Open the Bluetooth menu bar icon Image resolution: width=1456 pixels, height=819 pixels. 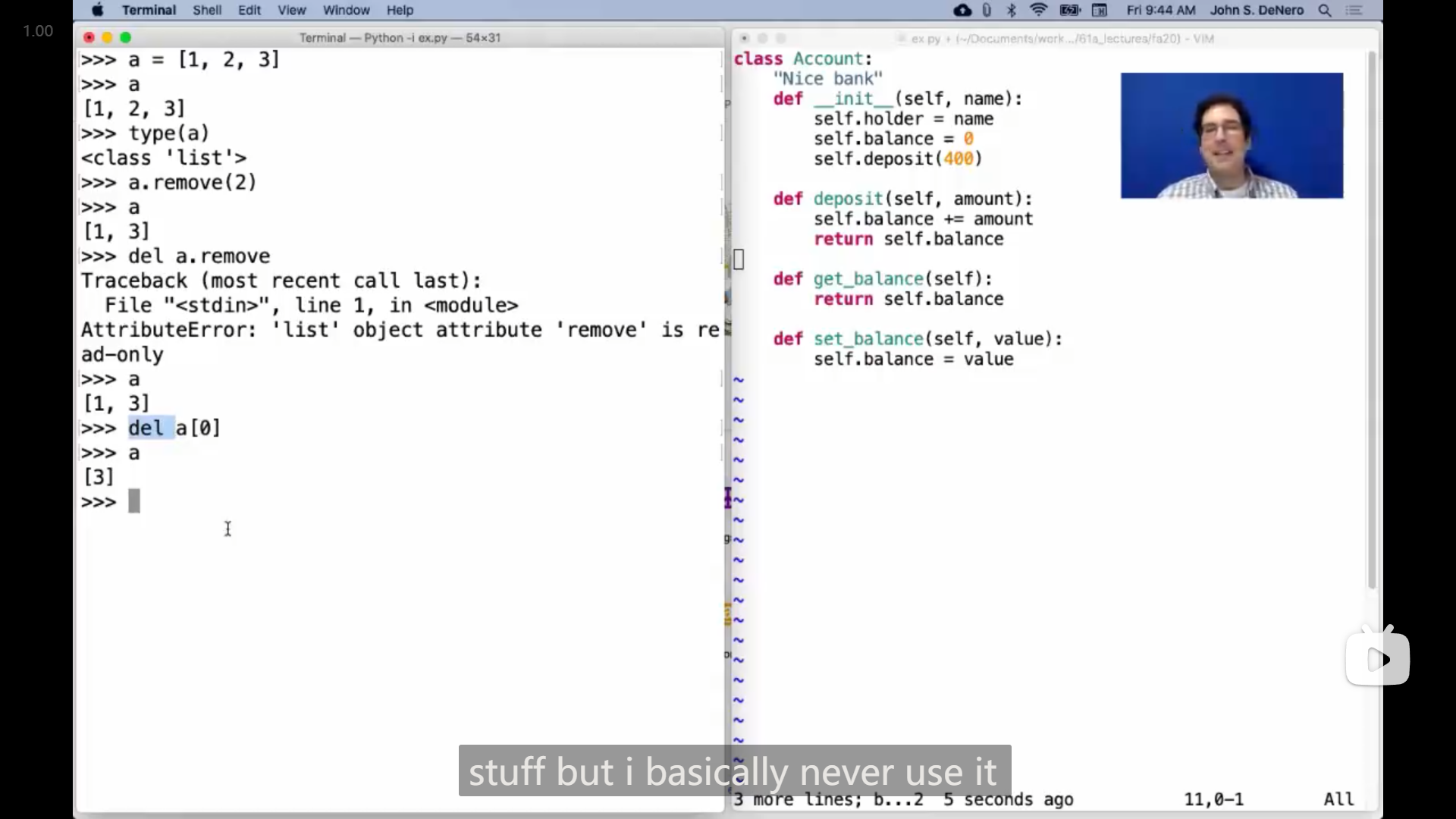(1012, 10)
